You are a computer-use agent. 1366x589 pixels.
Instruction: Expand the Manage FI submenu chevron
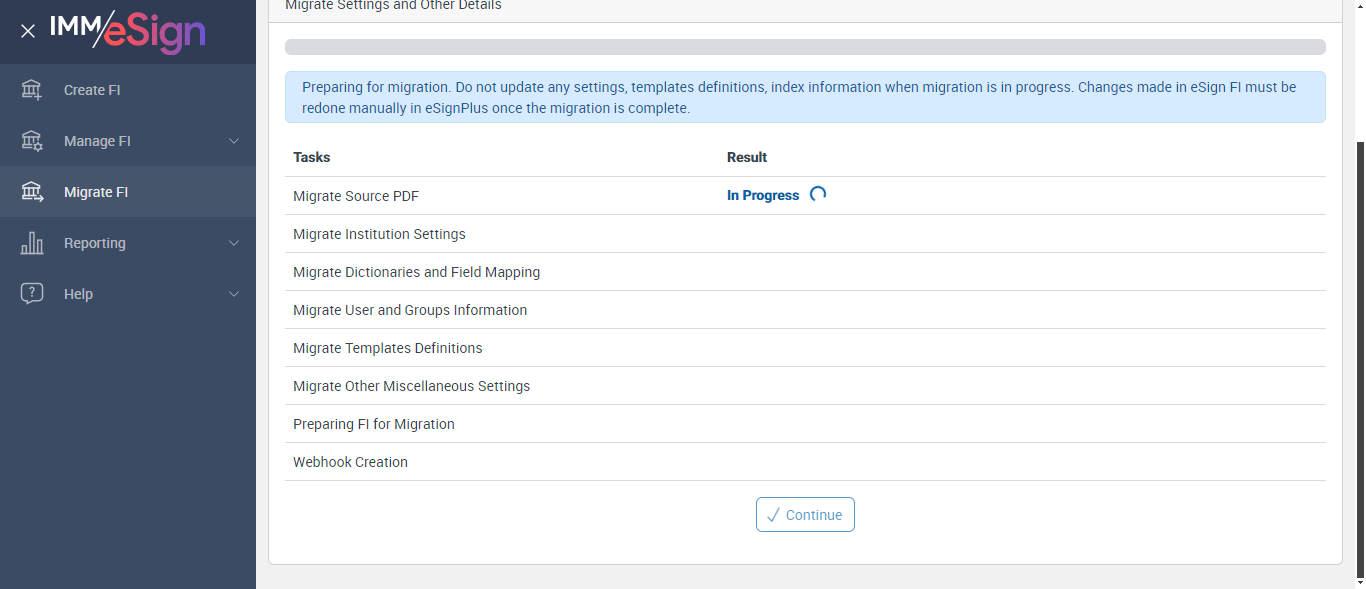[234, 141]
